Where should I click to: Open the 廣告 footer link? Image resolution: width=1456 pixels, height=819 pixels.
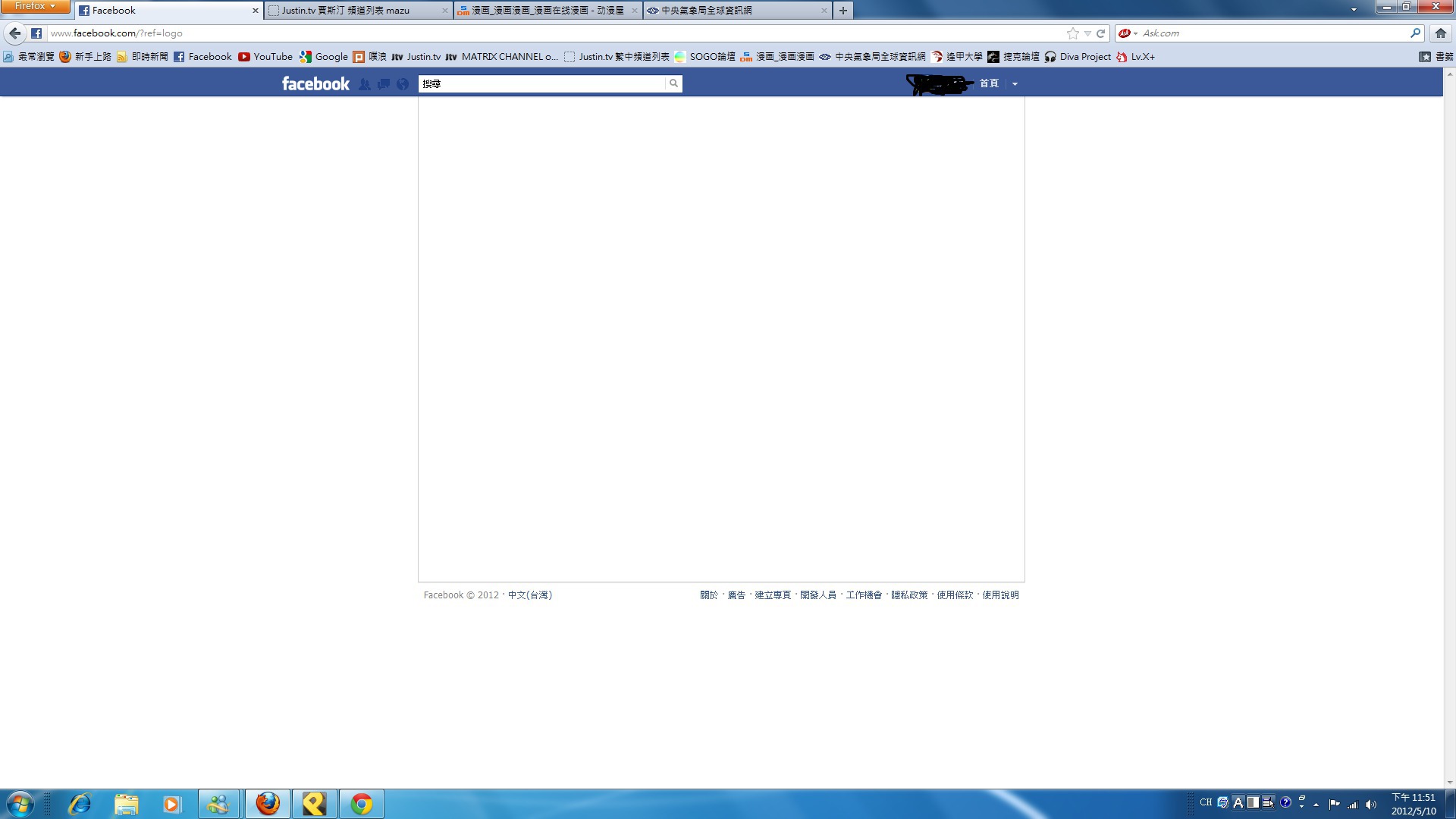click(736, 595)
